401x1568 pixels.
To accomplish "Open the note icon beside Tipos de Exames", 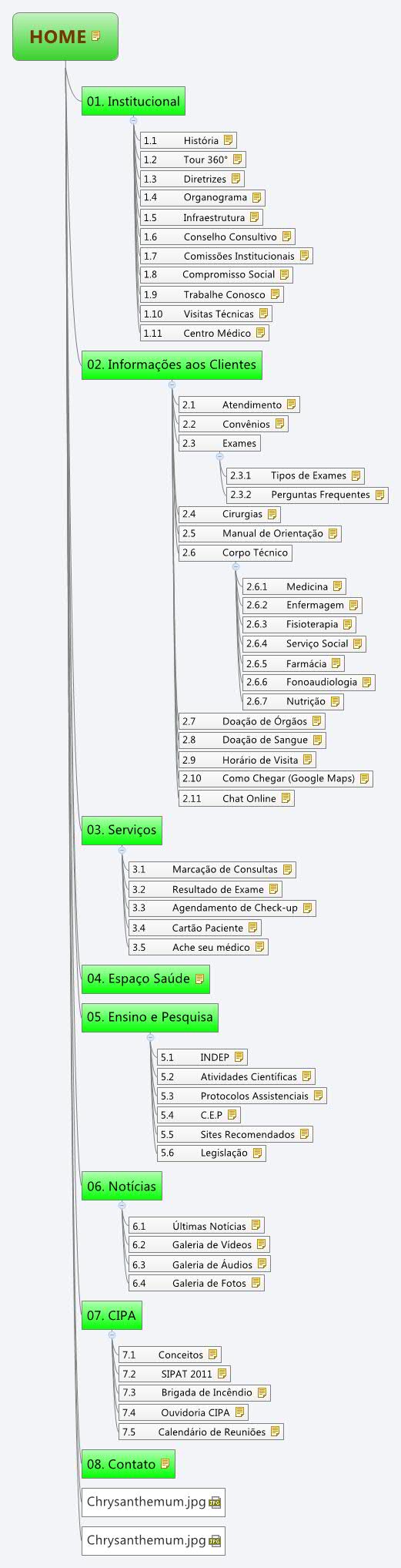I will point(356,475).
